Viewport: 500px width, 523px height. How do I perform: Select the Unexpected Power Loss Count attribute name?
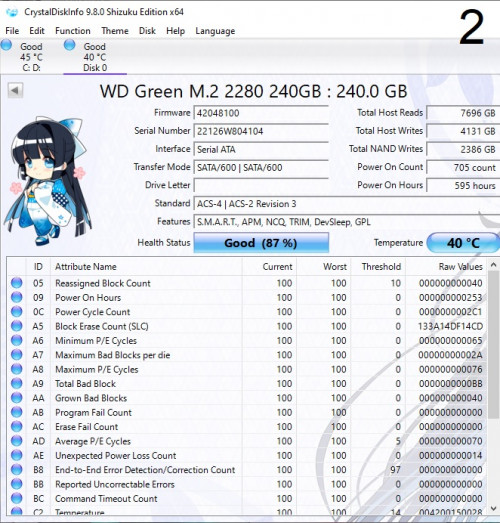115,456
